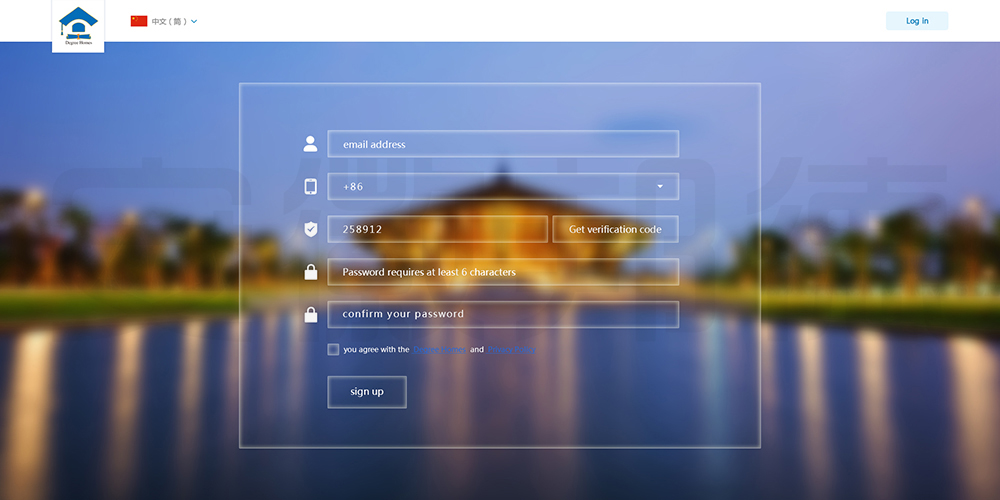This screenshot has height=500, width=1000.
Task: Click the person icon beside email field
Action: point(310,144)
